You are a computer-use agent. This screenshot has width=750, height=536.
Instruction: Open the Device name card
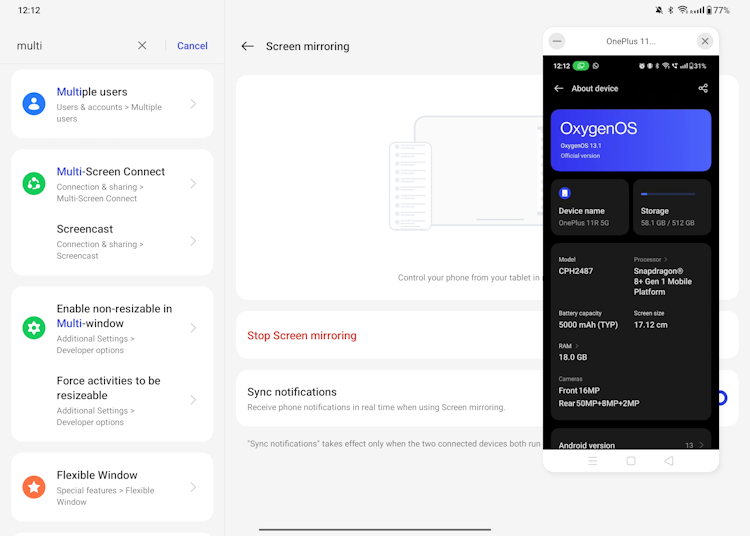click(590, 207)
